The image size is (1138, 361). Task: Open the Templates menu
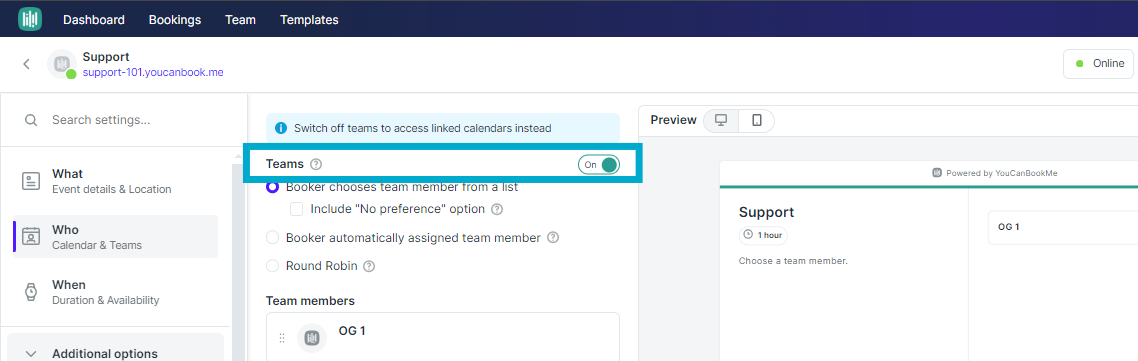[x=309, y=20]
